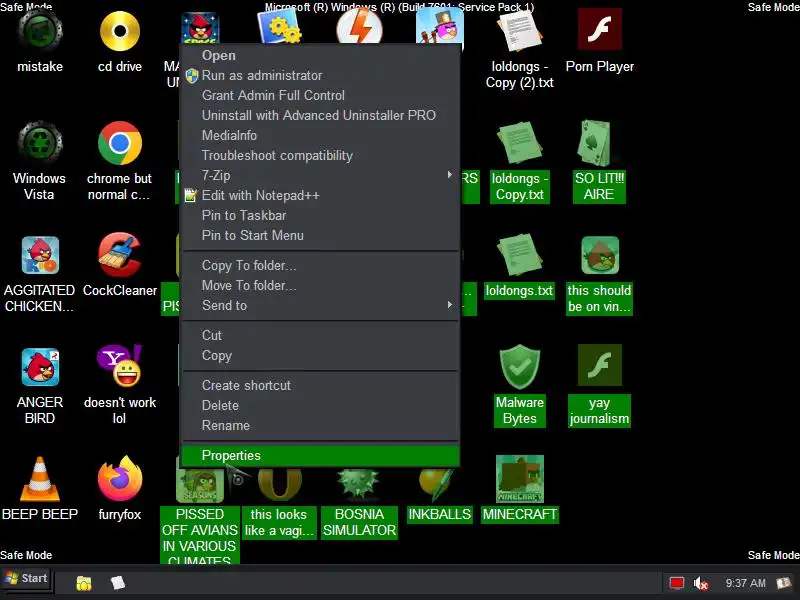Open the Start button
This screenshot has width=800, height=600.
[27, 579]
